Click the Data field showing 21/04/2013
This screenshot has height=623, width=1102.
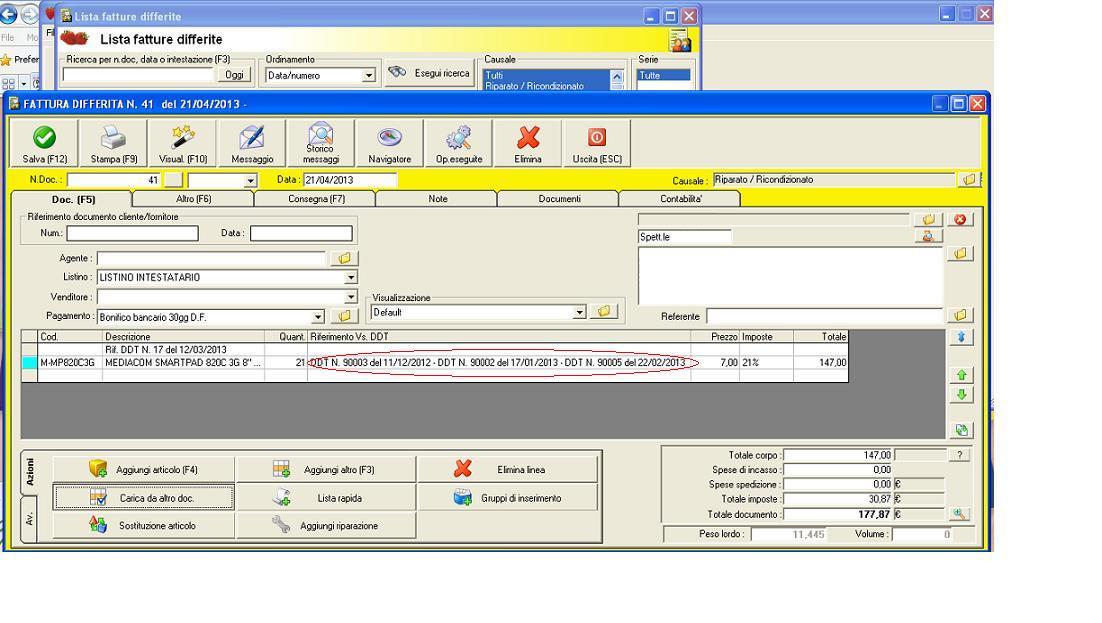pos(350,180)
